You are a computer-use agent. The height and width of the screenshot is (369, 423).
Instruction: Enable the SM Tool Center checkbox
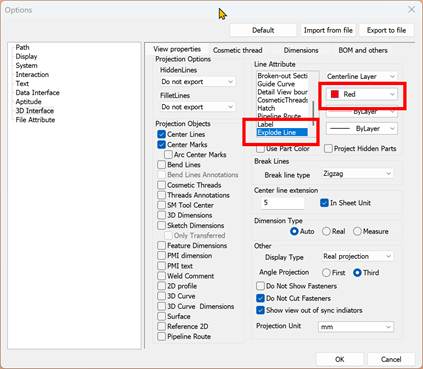(162, 205)
